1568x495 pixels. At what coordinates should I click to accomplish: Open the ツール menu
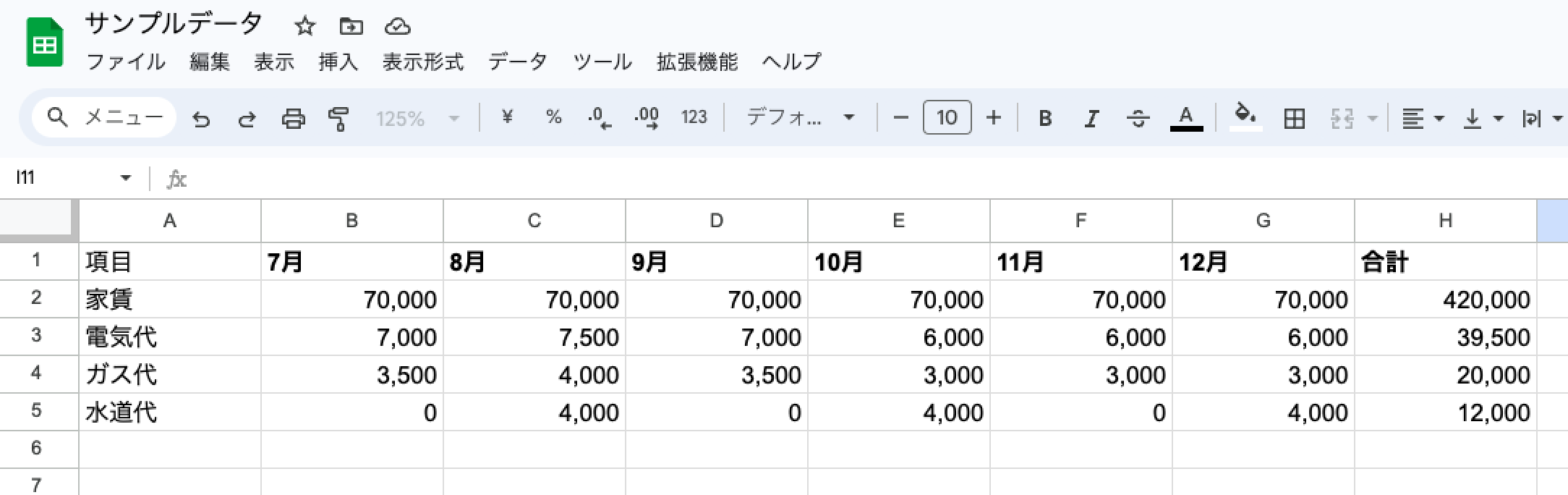coord(602,62)
